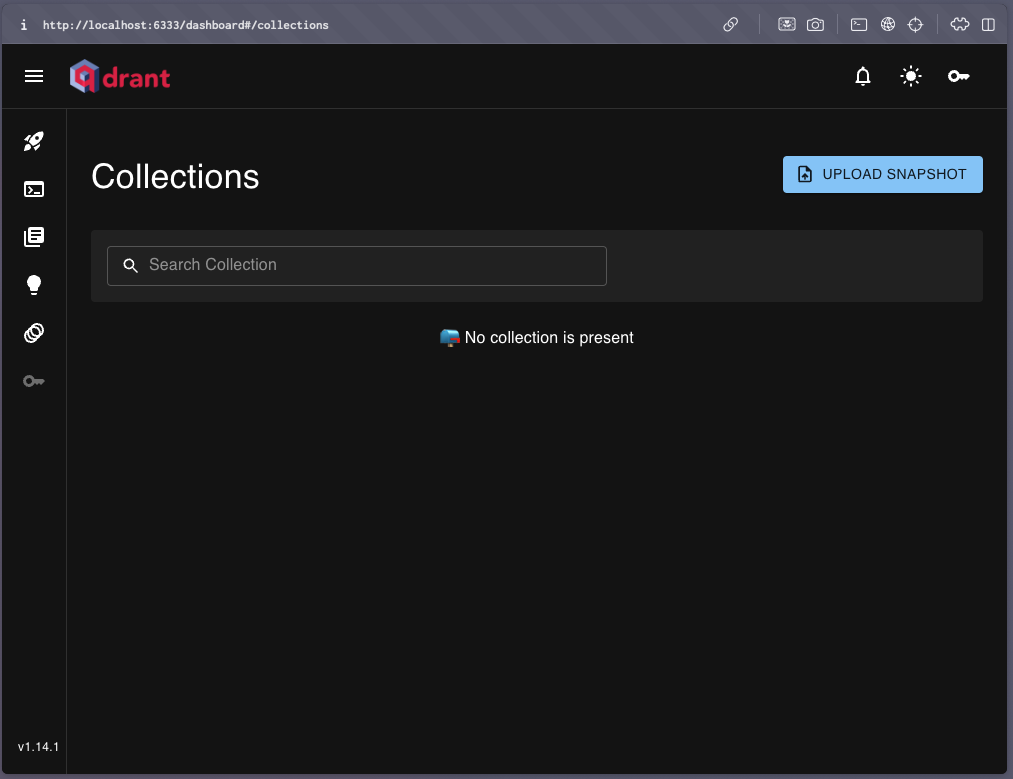This screenshot has height=779, width=1013.
Task: Click the address bar URL text
Action: (185, 25)
